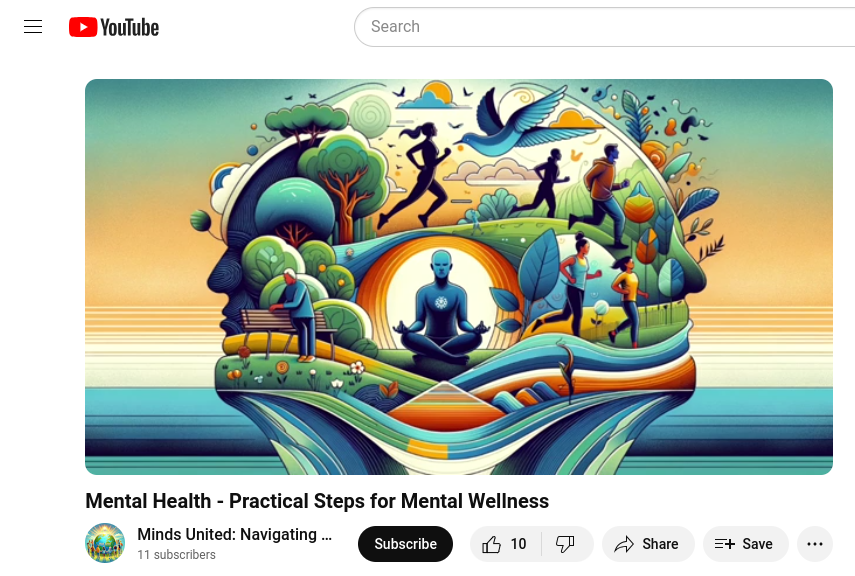Image resolution: width=855 pixels, height=576 pixels.
Task: Dislike the video with thumbs-down icon
Action: (565, 544)
